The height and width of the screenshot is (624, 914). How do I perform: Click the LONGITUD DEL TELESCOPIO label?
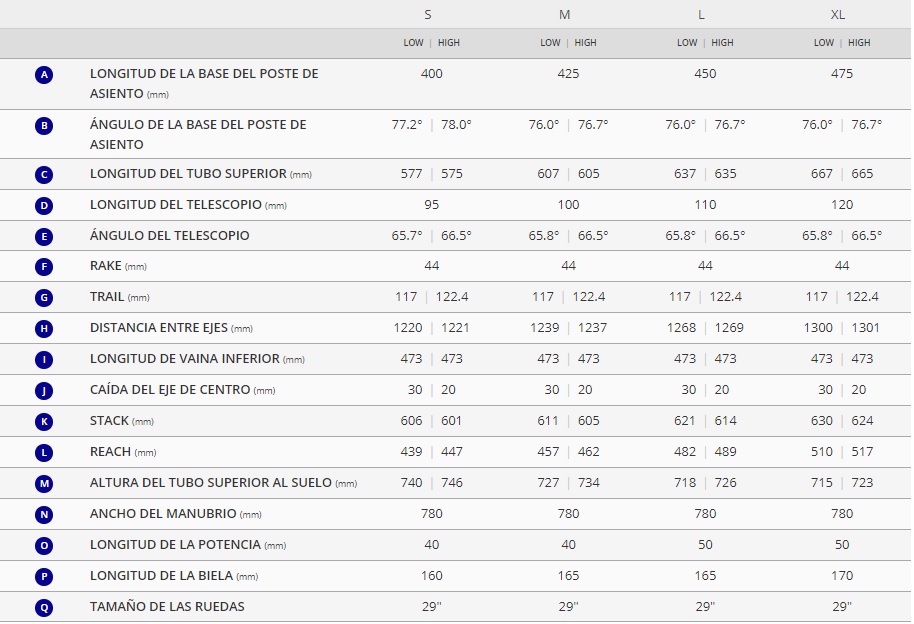[175, 205]
